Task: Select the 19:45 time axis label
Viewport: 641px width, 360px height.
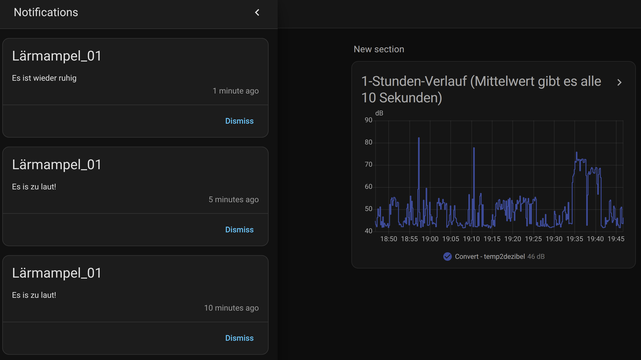Action: pyautogui.click(x=616, y=239)
